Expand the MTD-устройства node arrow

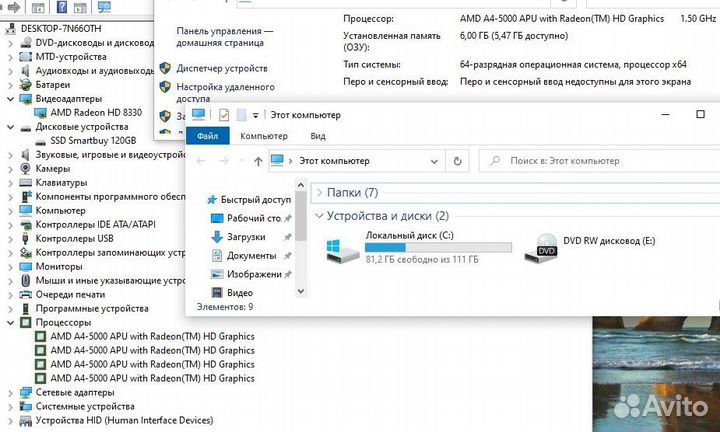pos(11,57)
